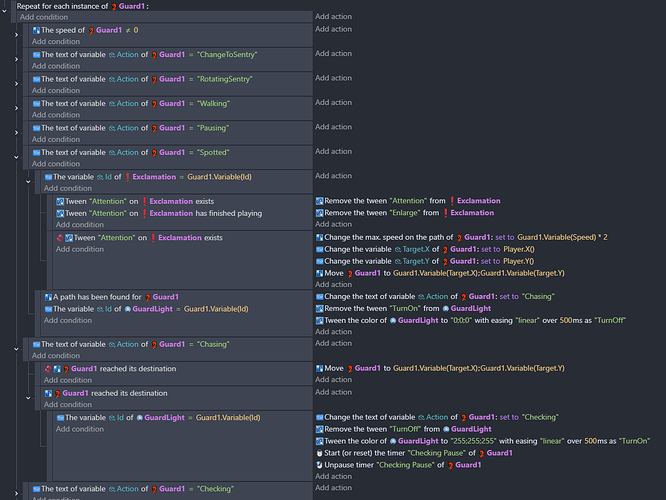This screenshot has height=500, width=666.
Task: Click the tween icon on the "has finished playing" condition
Action: tap(59, 212)
